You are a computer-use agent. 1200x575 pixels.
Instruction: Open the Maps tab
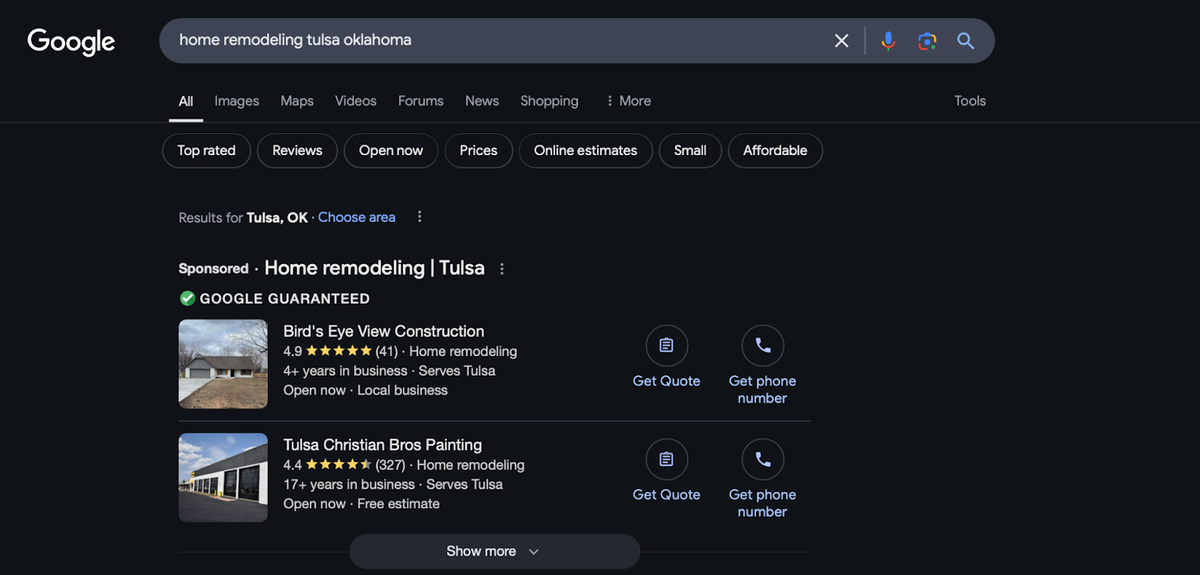pos(297,101)
